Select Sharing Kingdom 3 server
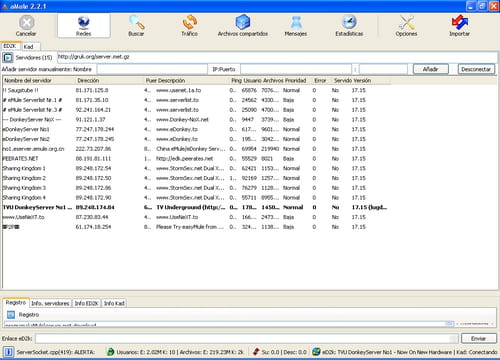Image resolution: width=500 pixels, height=360 pixels. tap(197, 188)
